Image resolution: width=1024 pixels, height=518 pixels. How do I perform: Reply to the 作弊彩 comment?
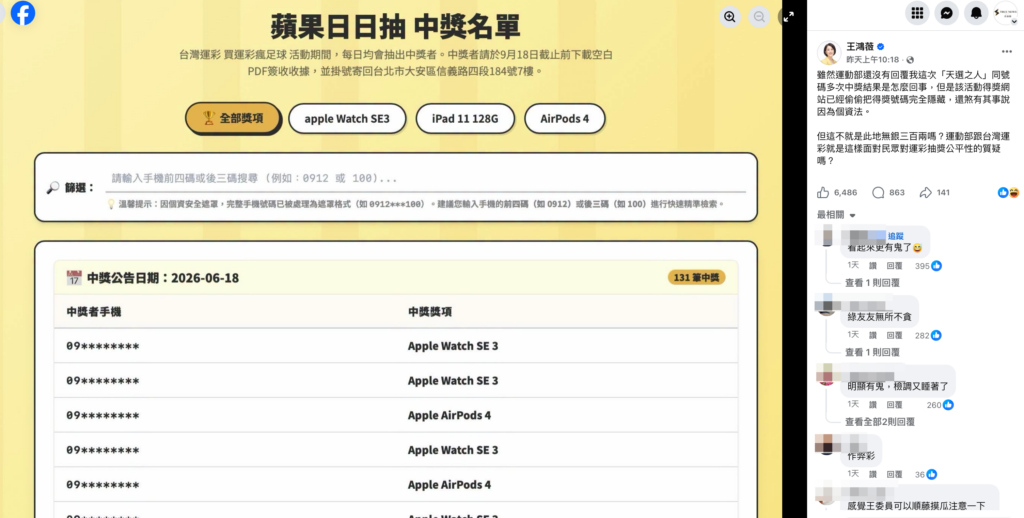click(894, 474)
